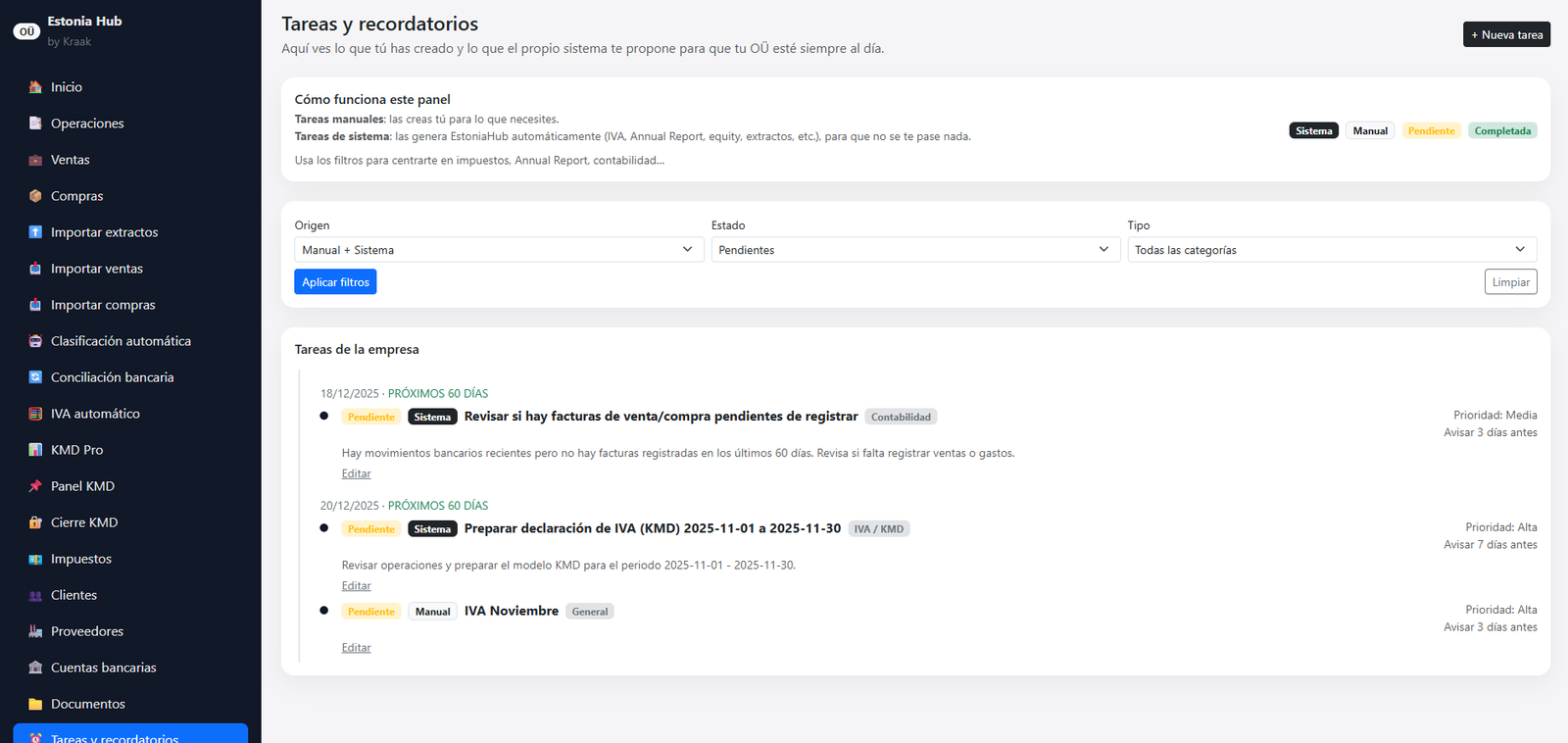Click the folder icon beside Documentos

(35, 704)
